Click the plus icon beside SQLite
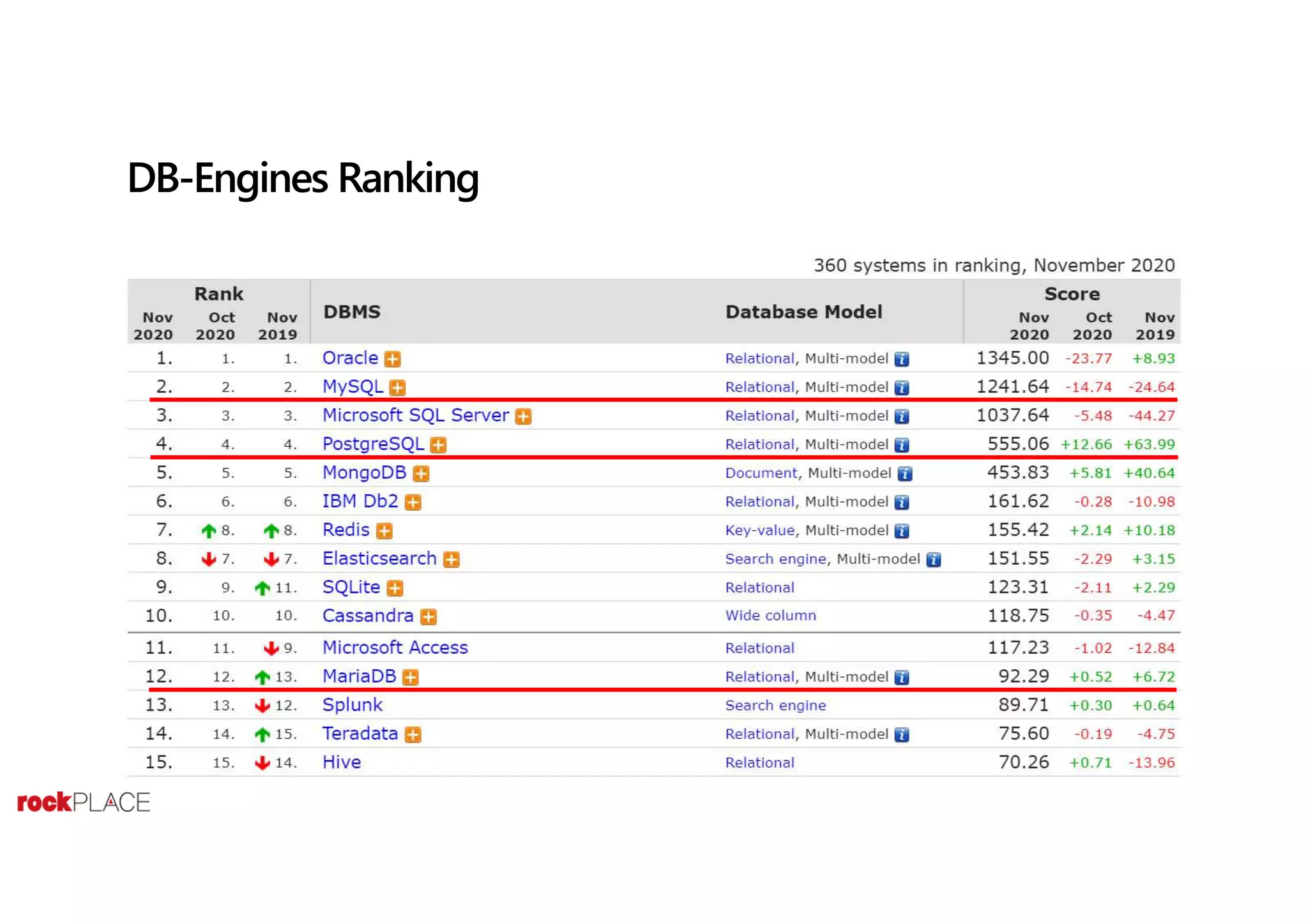The image size is (1308, 924). coord(395,588)
